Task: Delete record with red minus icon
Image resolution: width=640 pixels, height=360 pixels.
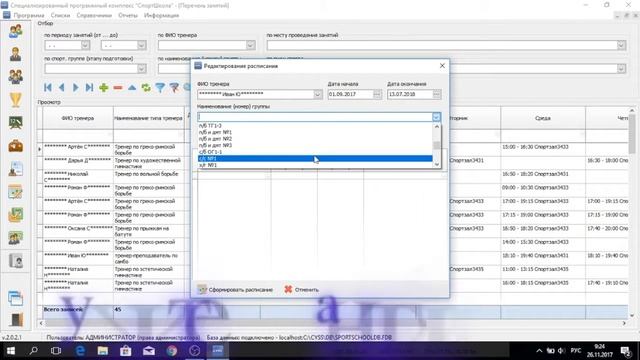Action: pyautogui.click(x=118, y=87)
